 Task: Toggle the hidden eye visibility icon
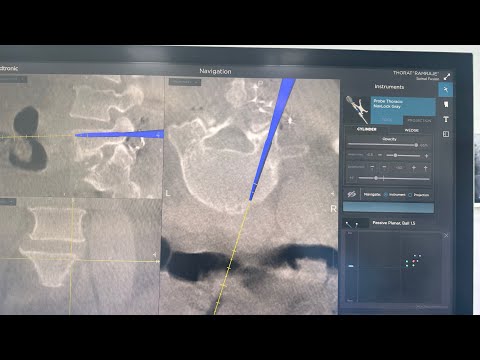[352, 194]
